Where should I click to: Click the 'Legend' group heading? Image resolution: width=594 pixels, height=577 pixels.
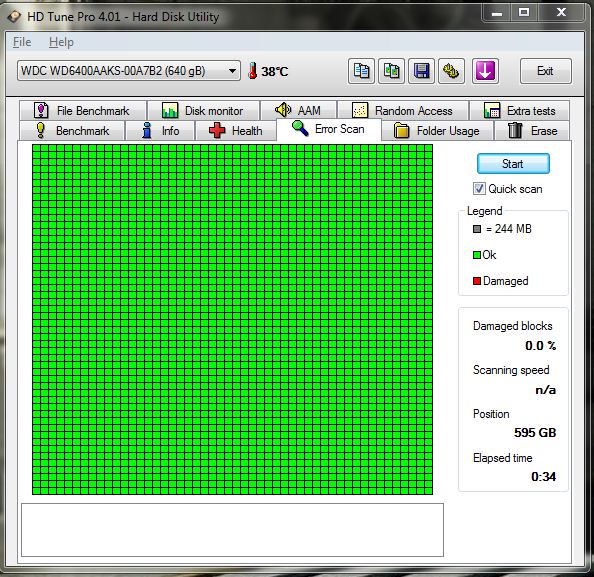tap(485, 211)
